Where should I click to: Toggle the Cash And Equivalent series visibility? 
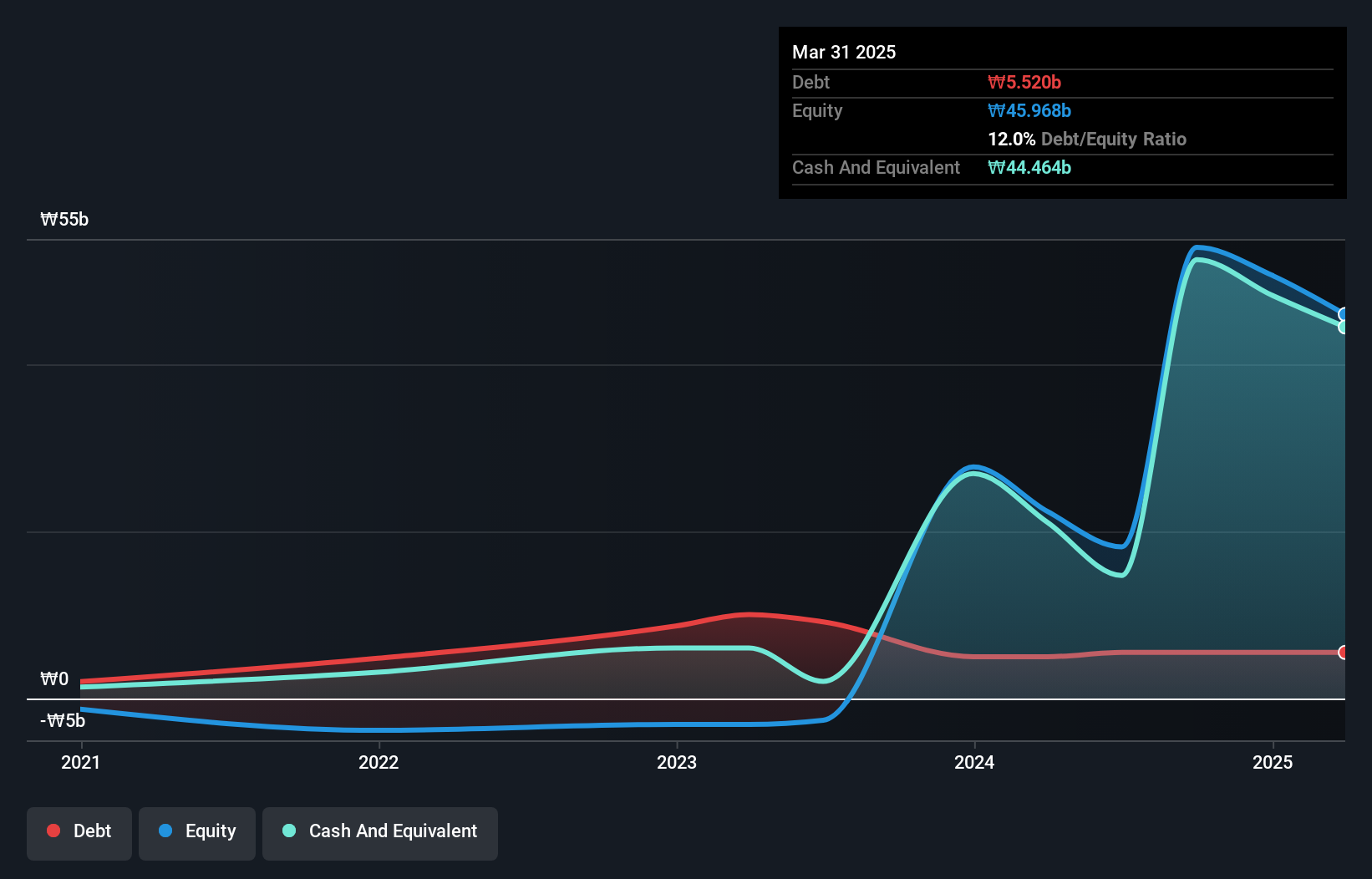(380, 831)
